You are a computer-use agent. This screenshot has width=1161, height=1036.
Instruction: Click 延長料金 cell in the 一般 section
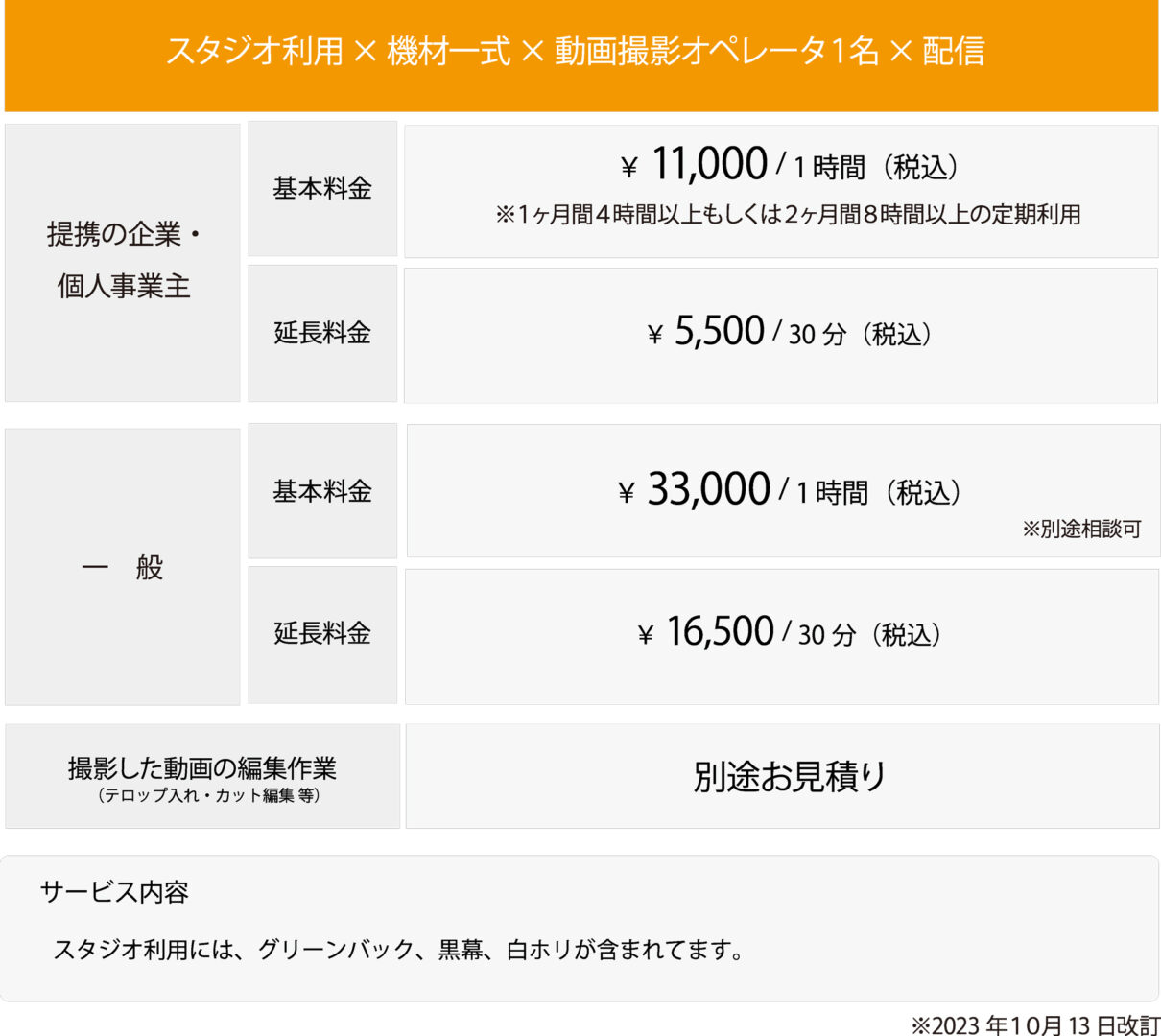322,633
